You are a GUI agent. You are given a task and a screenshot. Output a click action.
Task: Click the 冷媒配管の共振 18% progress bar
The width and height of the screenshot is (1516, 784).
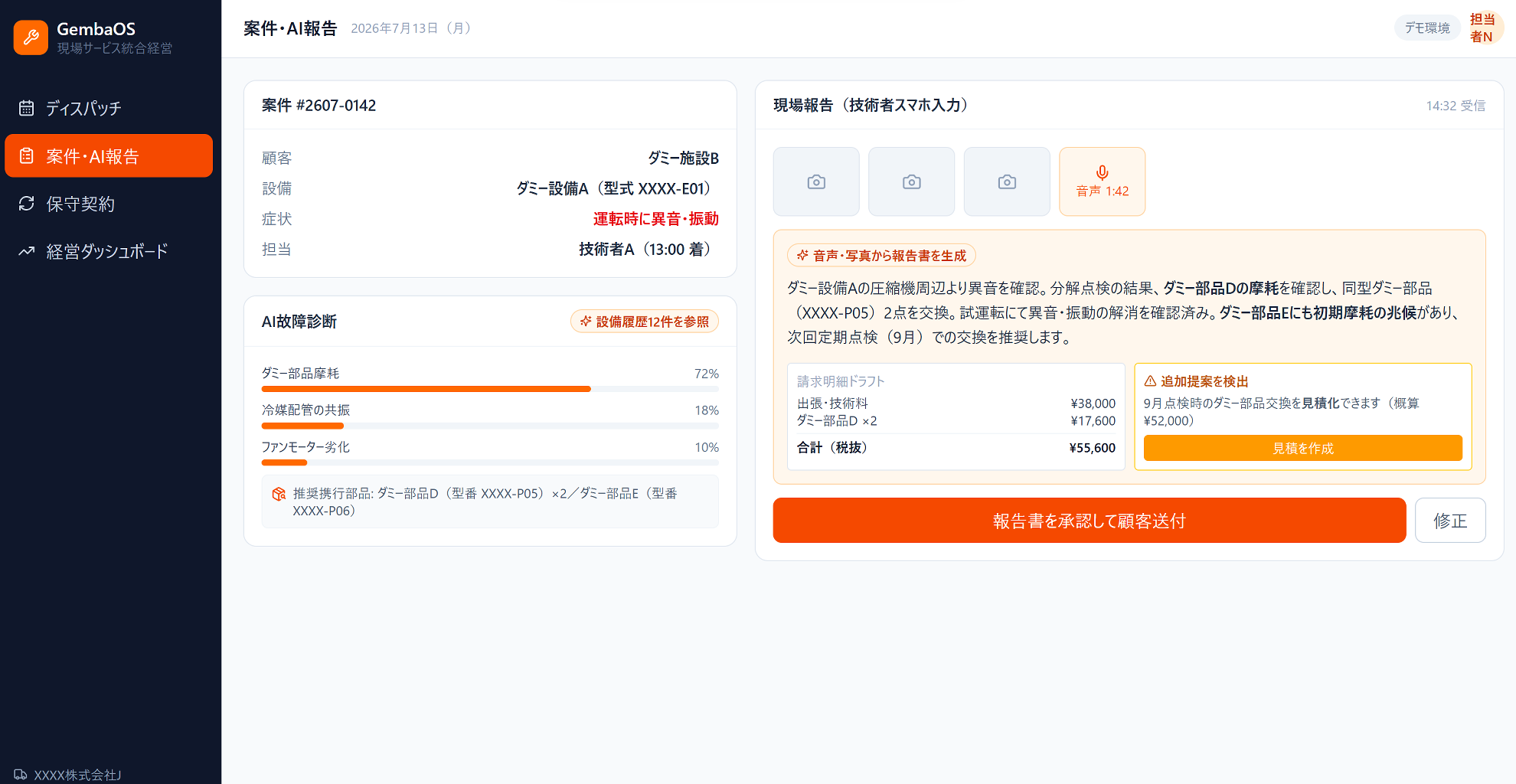tap(490, 426)
